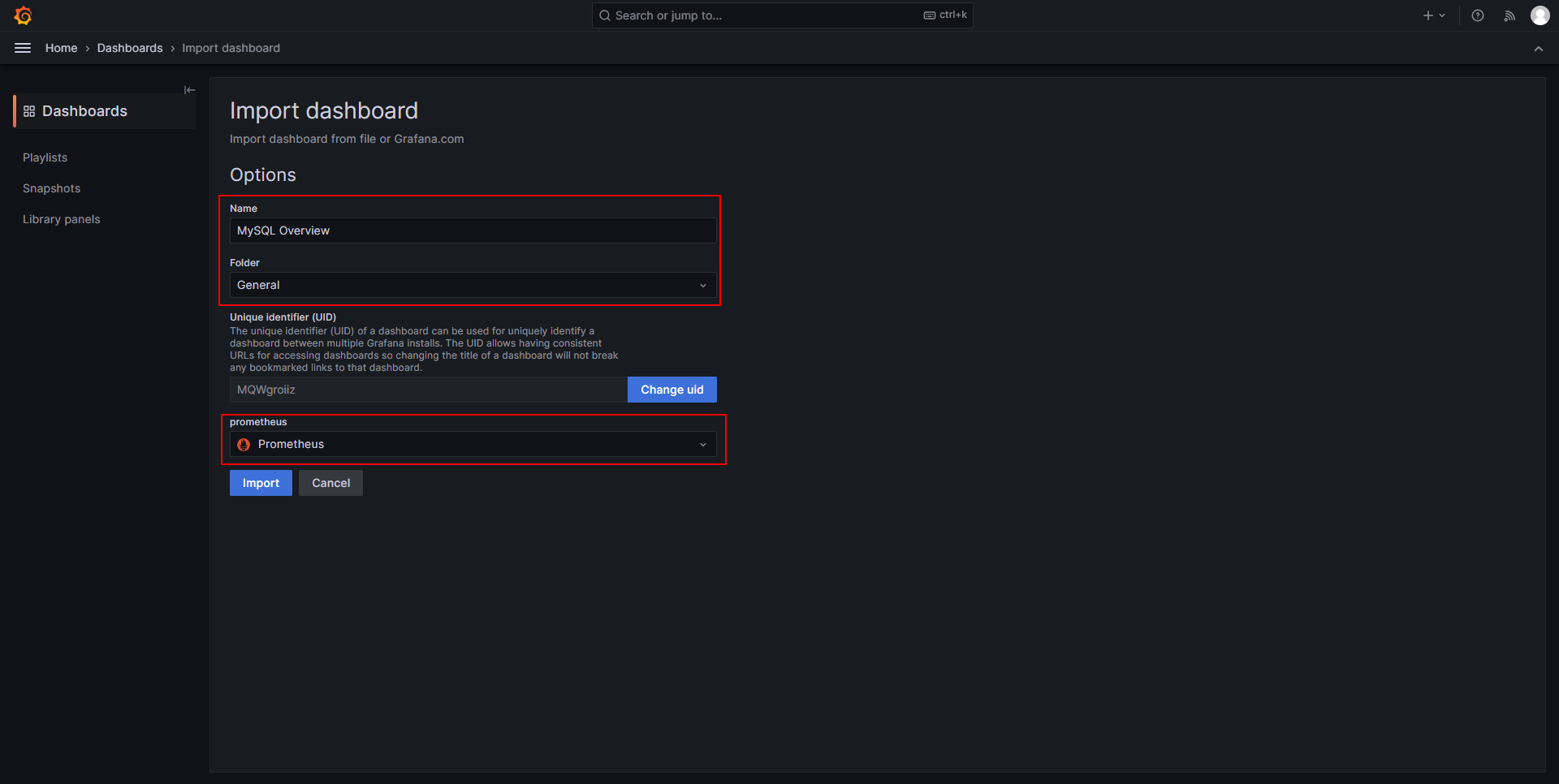Open the plus add-new menu
This screenshot has height=784, width=1559.
coord(1434,15)
